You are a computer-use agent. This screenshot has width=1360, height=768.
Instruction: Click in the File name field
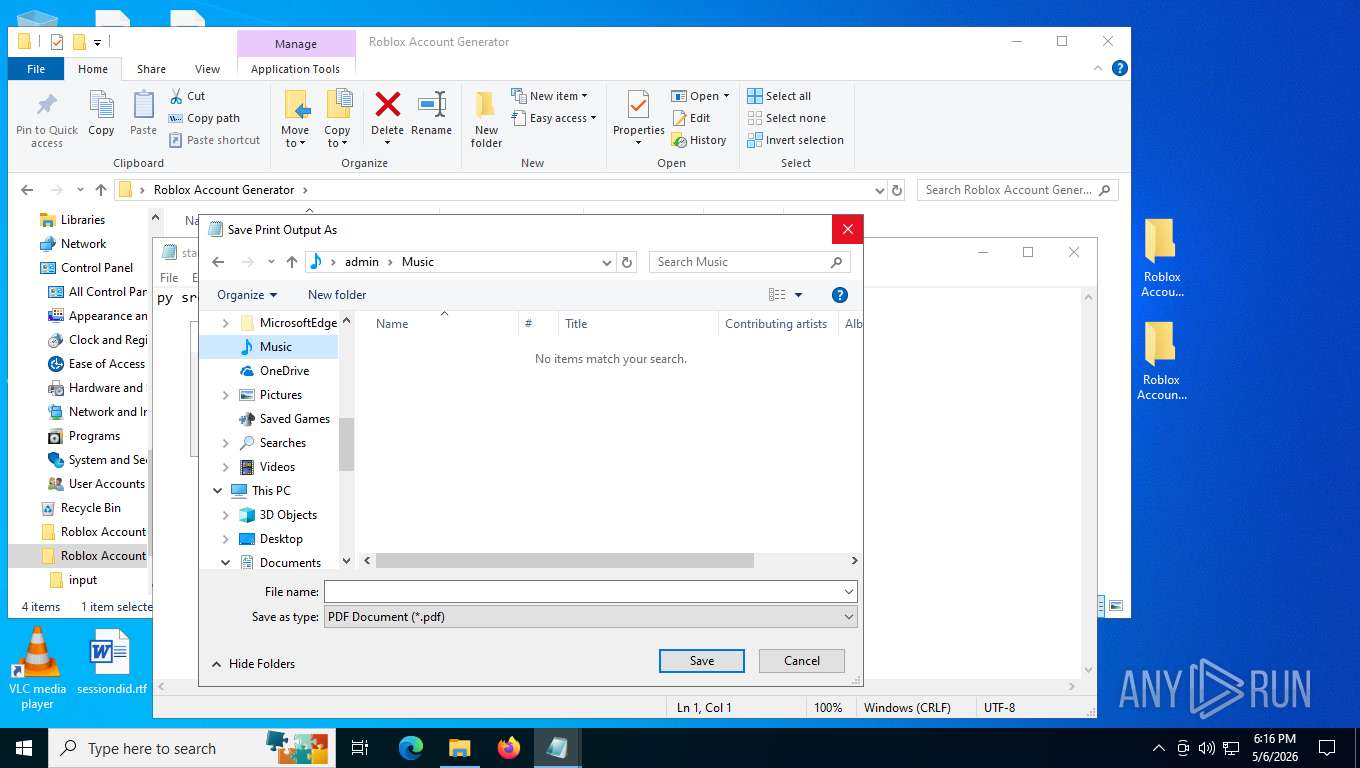pyautogui.click(x=583, y=592)
